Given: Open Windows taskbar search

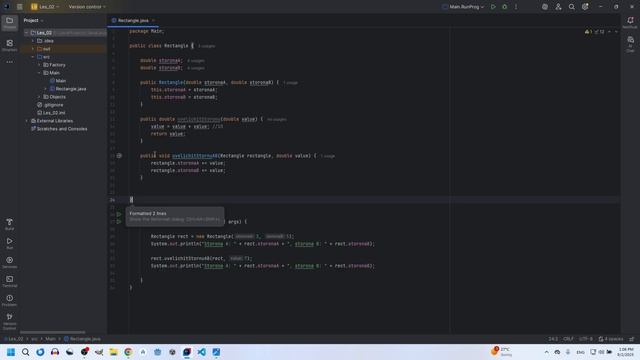Looking at the screenshot, I should 25,352.
